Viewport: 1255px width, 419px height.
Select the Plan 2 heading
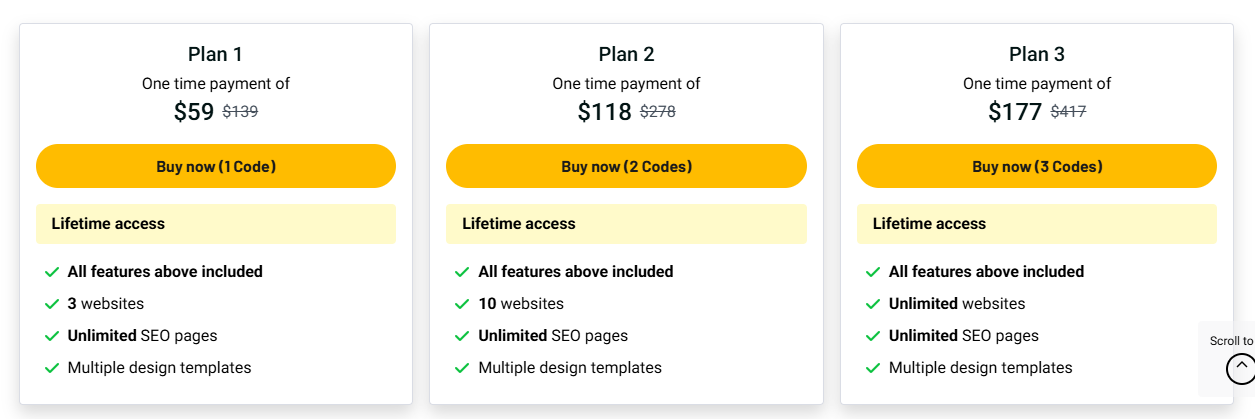626,54
